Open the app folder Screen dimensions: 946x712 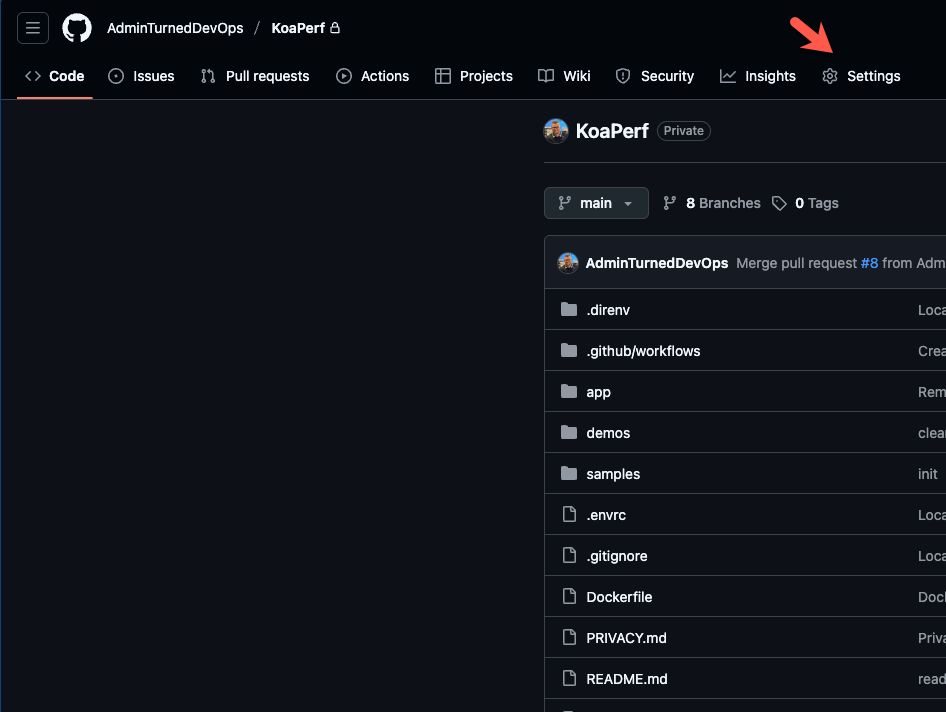click(x=598, y=392)
